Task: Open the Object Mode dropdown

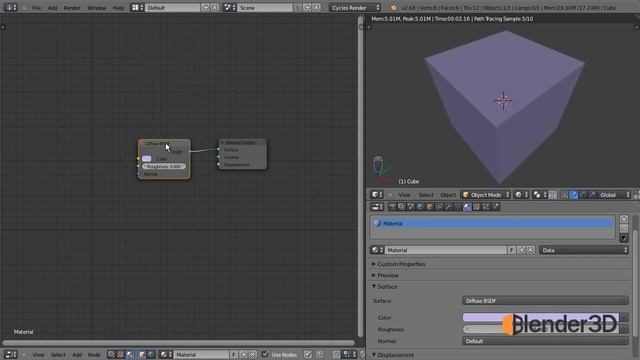Action: coord(486,195)
